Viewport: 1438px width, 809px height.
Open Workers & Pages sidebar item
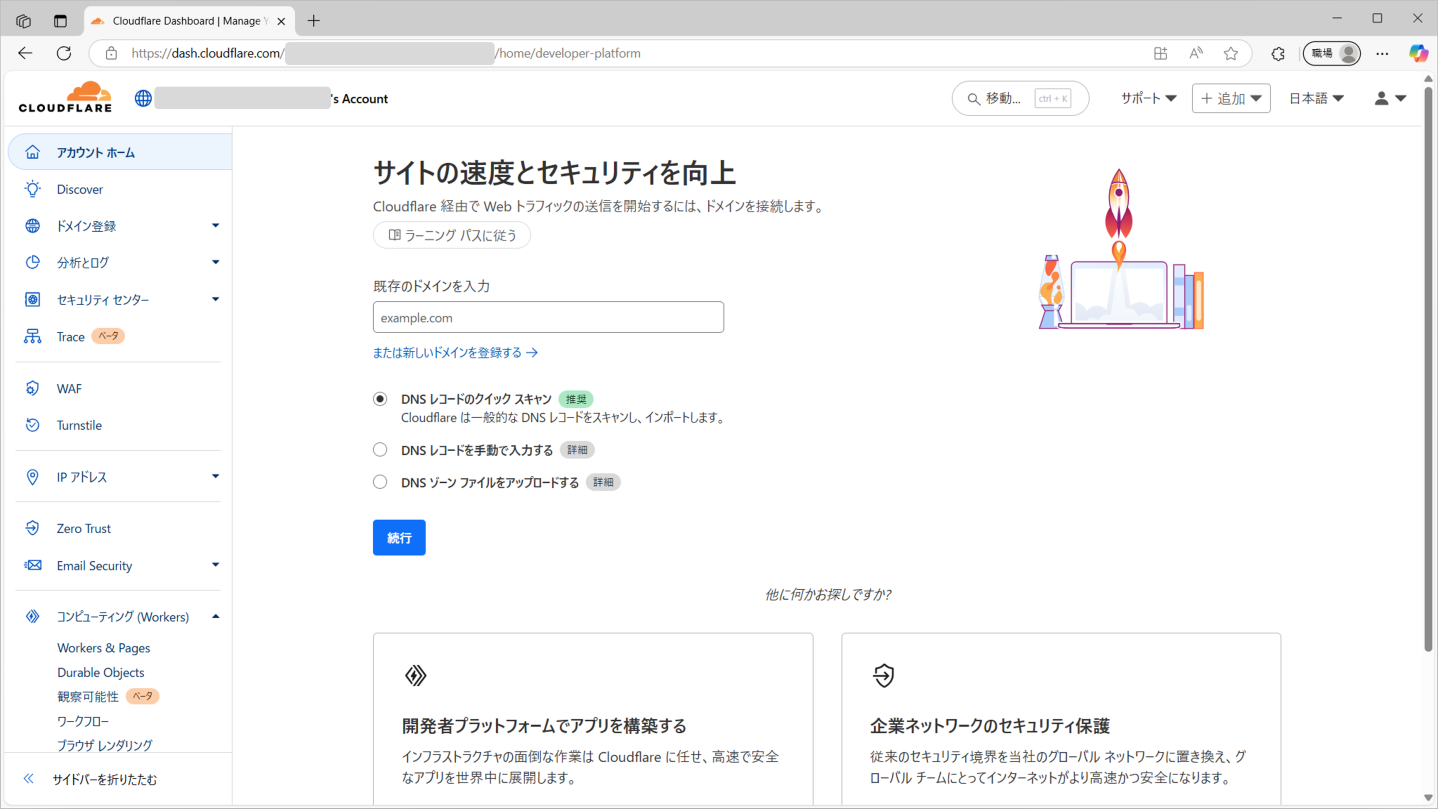click(x=104, y=648)
